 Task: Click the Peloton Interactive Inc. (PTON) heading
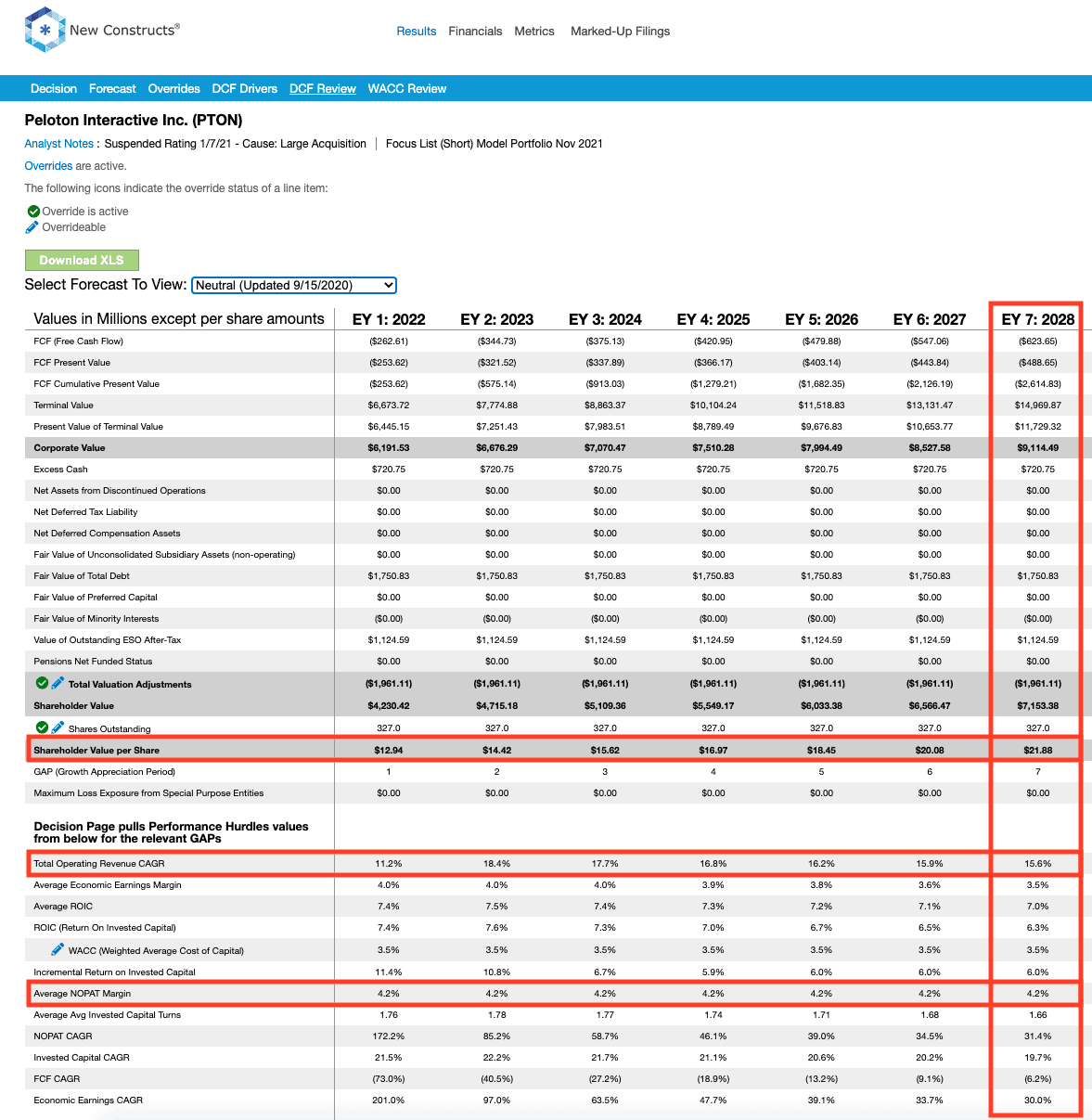coord(134,121)
